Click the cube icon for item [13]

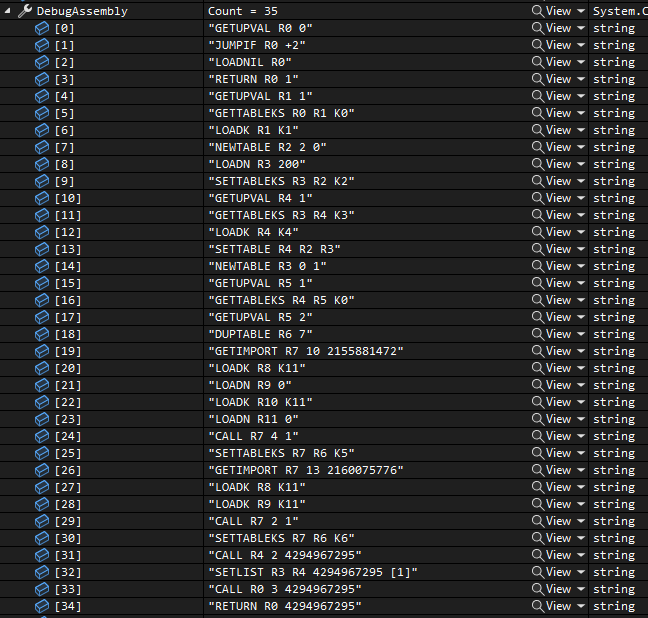(x=42, y=249)
